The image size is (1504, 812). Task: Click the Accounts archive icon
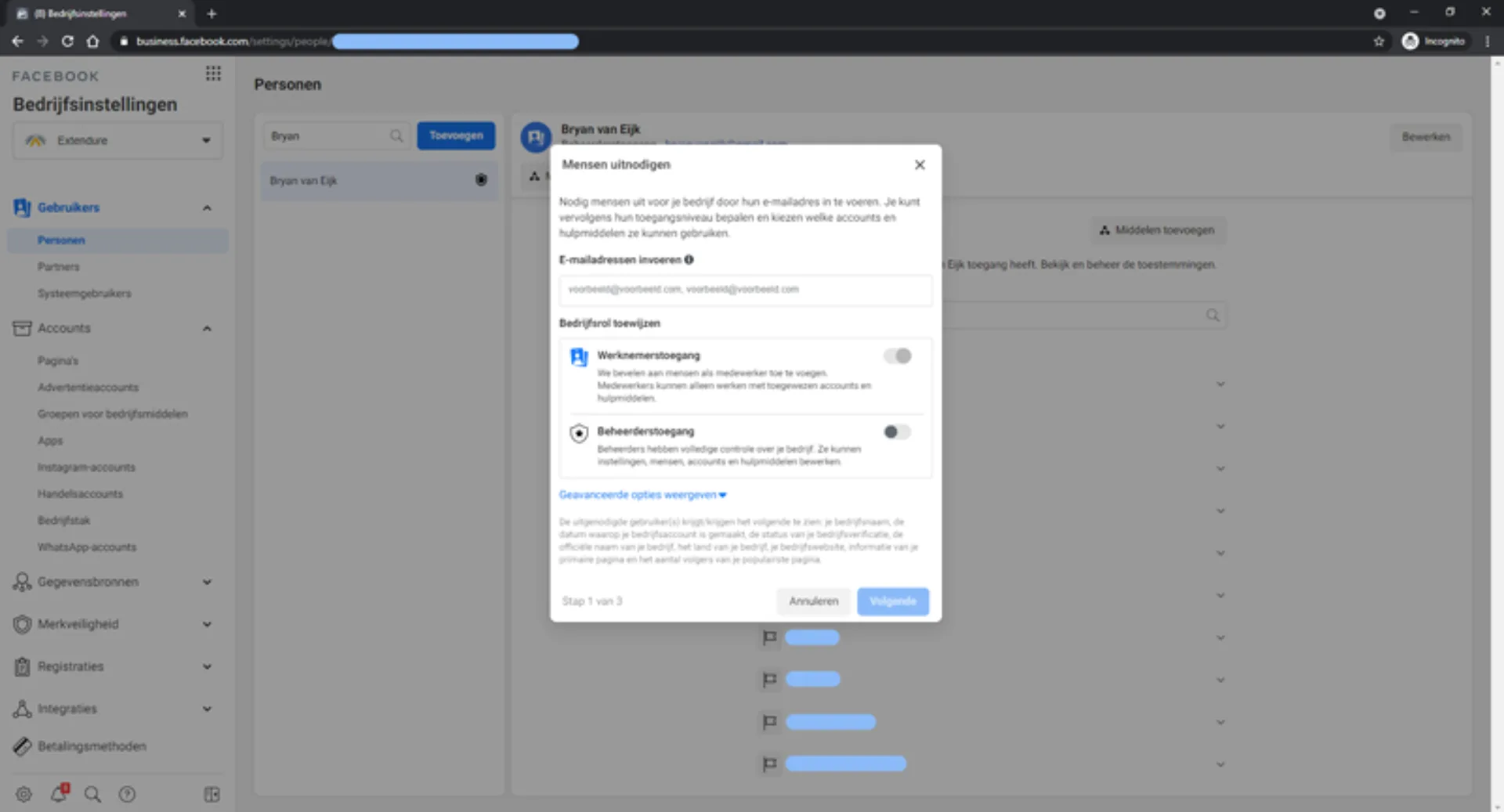[22, 328]
